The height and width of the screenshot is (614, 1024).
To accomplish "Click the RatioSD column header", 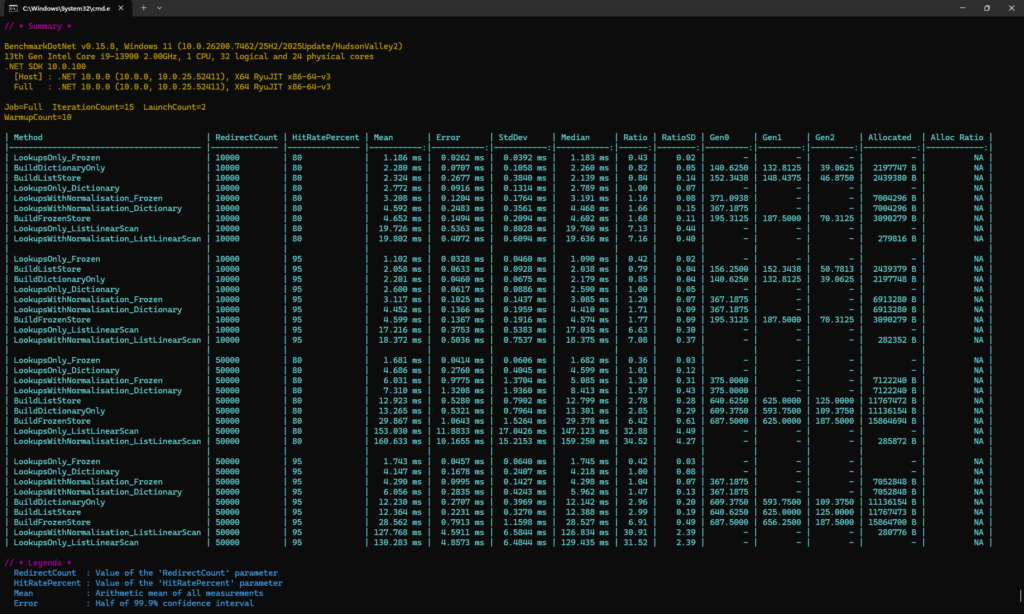I will point(679,137).
